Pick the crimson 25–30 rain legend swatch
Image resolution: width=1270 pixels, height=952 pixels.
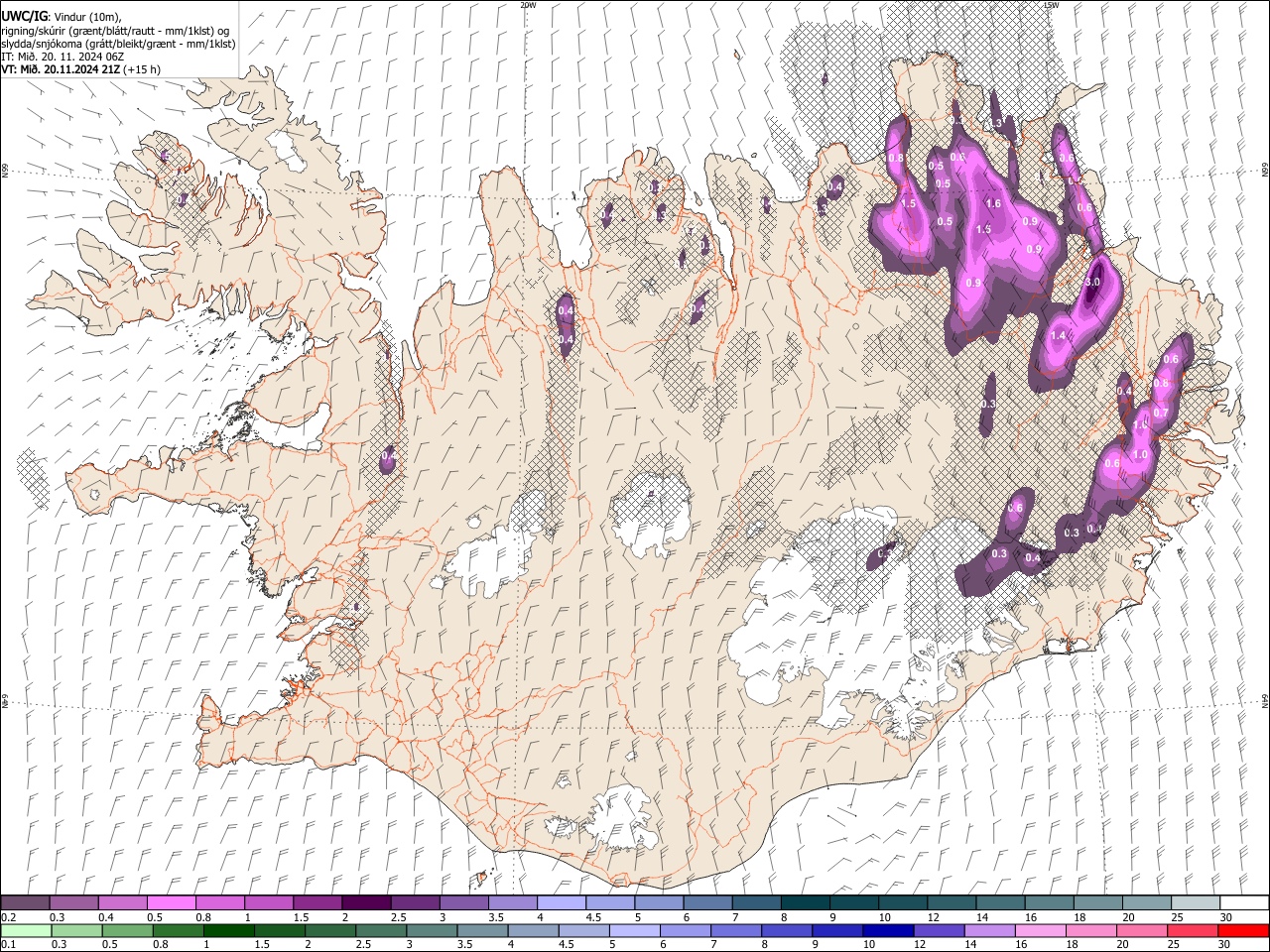(1193, 930)
